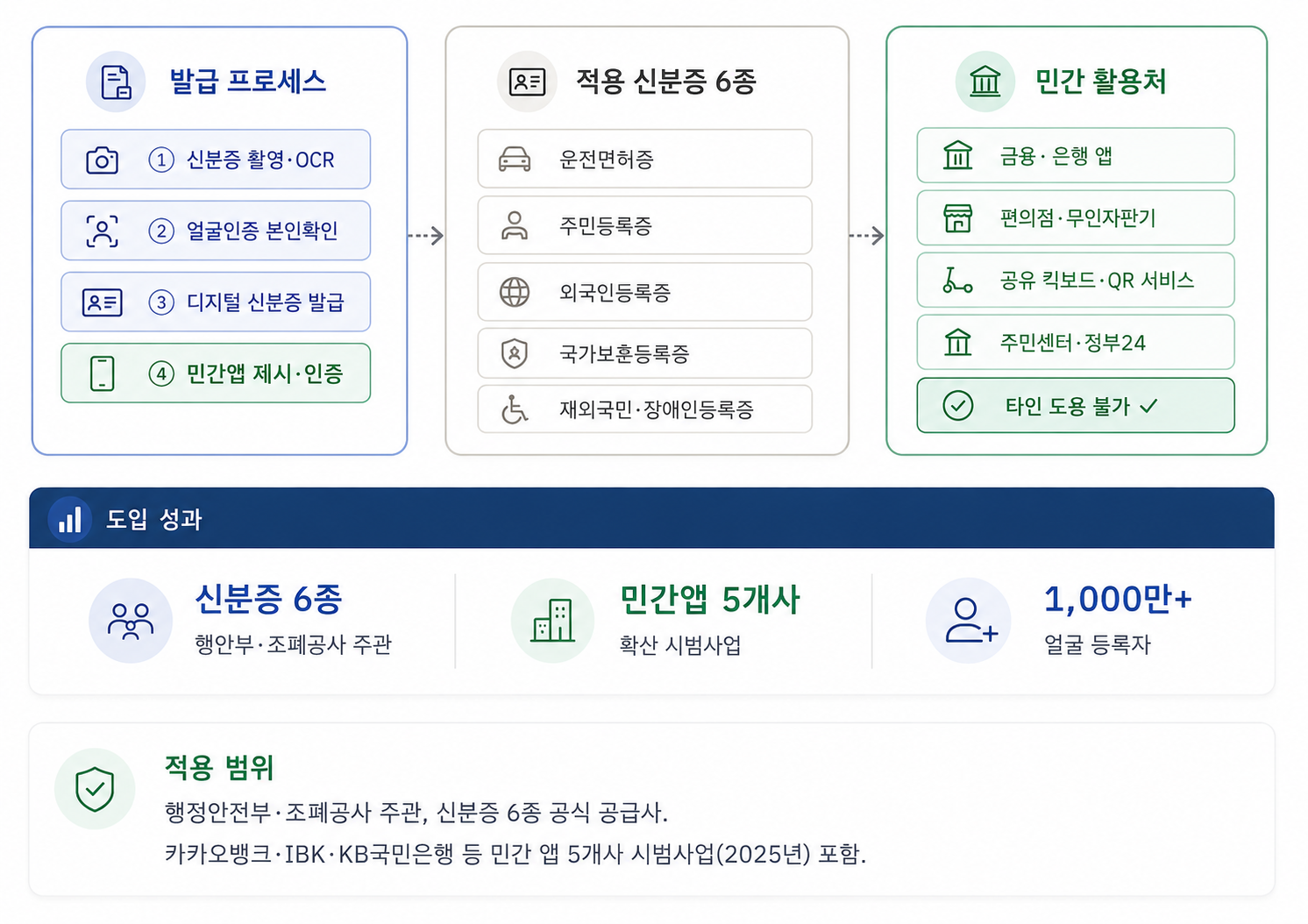Click the add-user icon beside 1,000만+

970,621
